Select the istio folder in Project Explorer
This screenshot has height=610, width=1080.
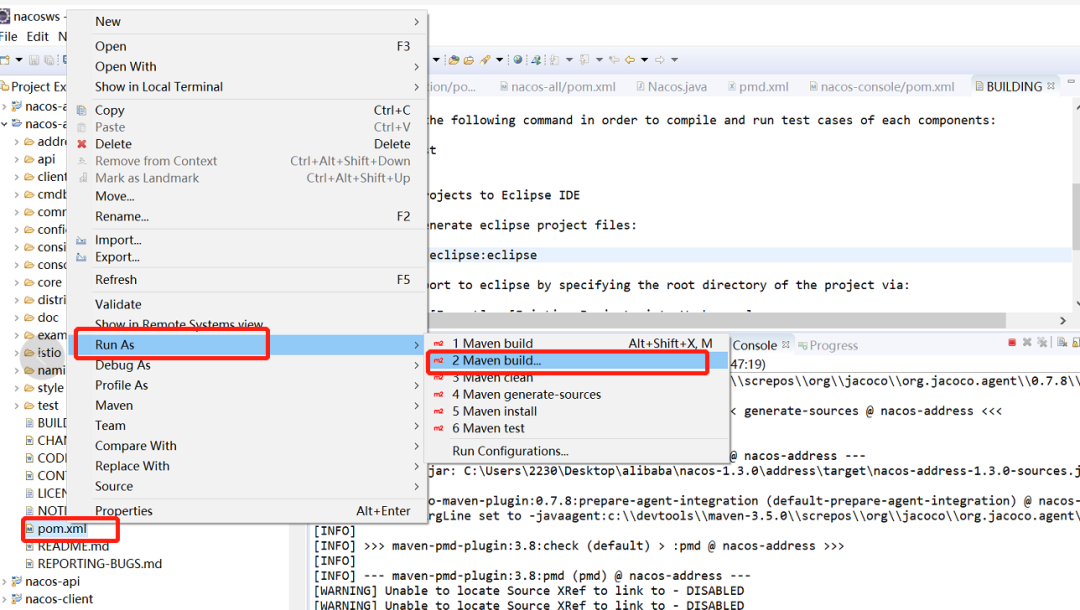pos(48,353)
